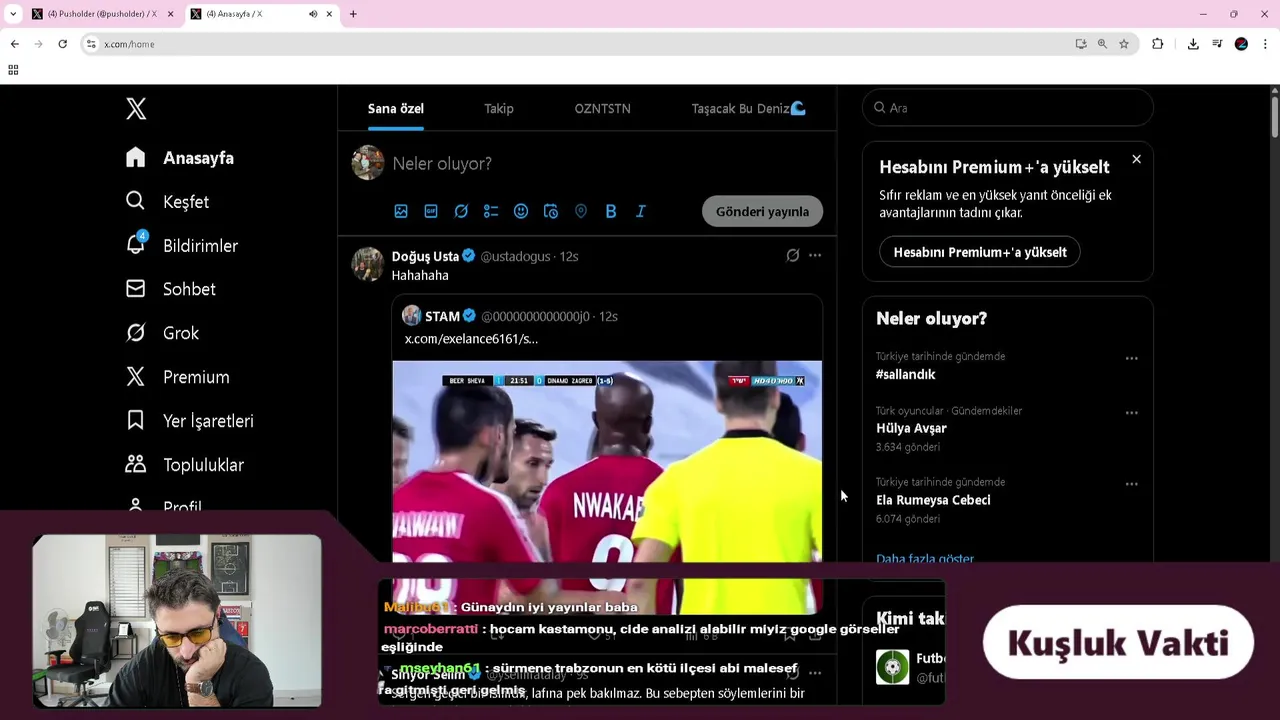
Task: Switch to Takip tab
Action: pos(499,108)
